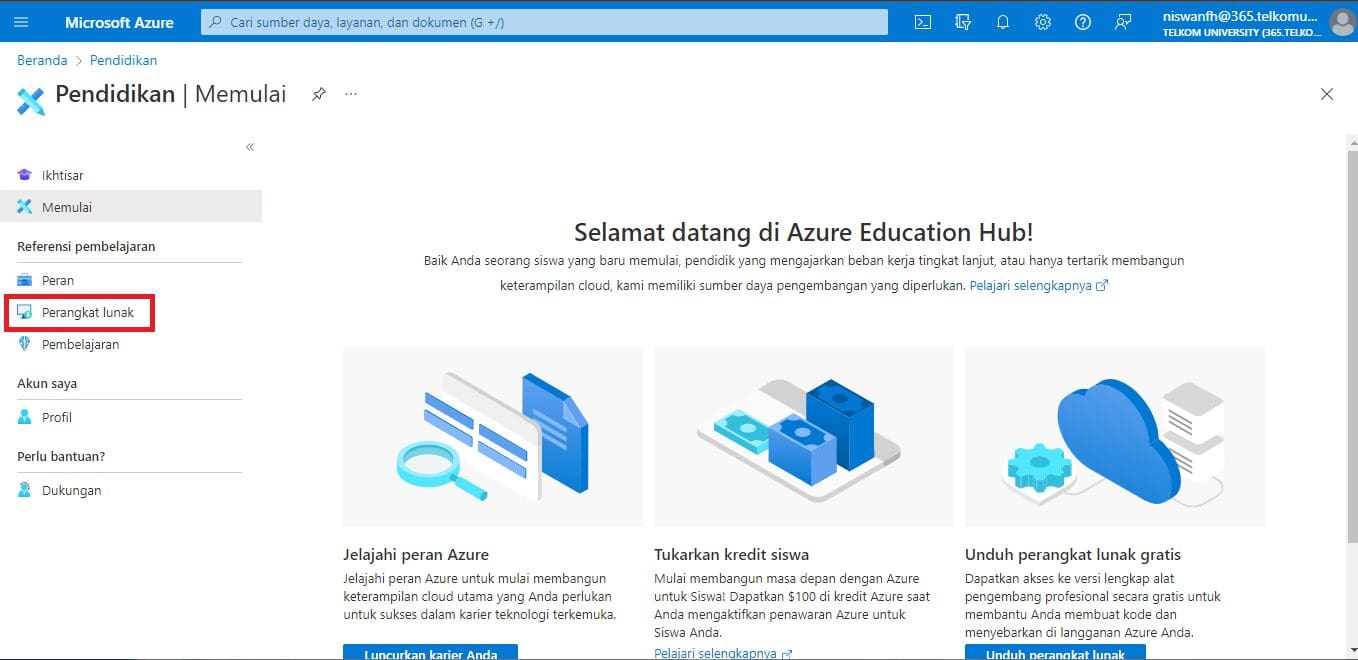The height and width of the screenshot is (660, 1358).
Task: Click the Pendidikan service logo icon
Action: point(31,100)
